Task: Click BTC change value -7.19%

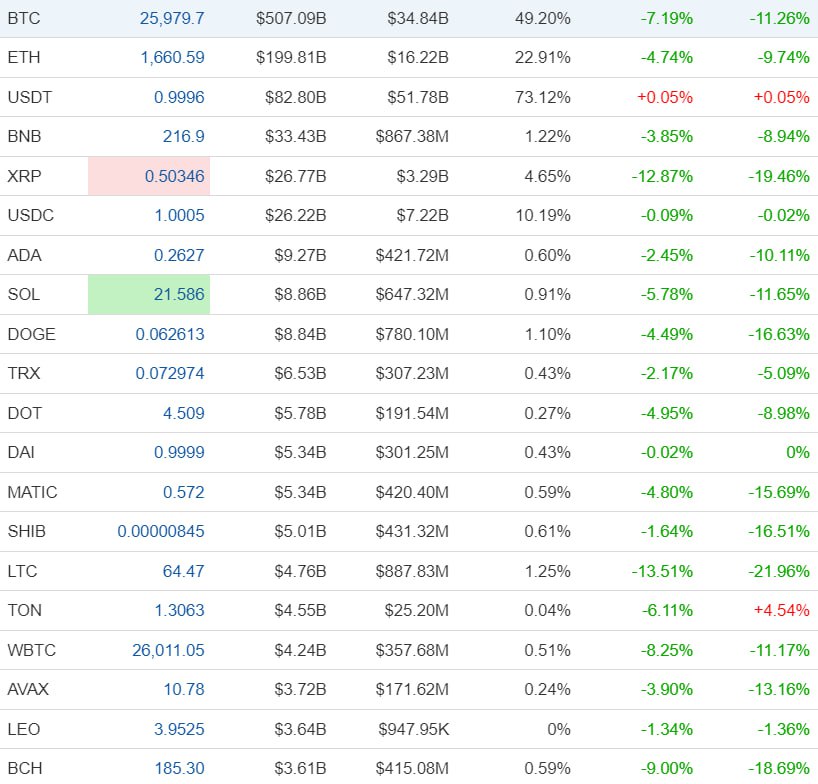Action: [x=667, y=19]
